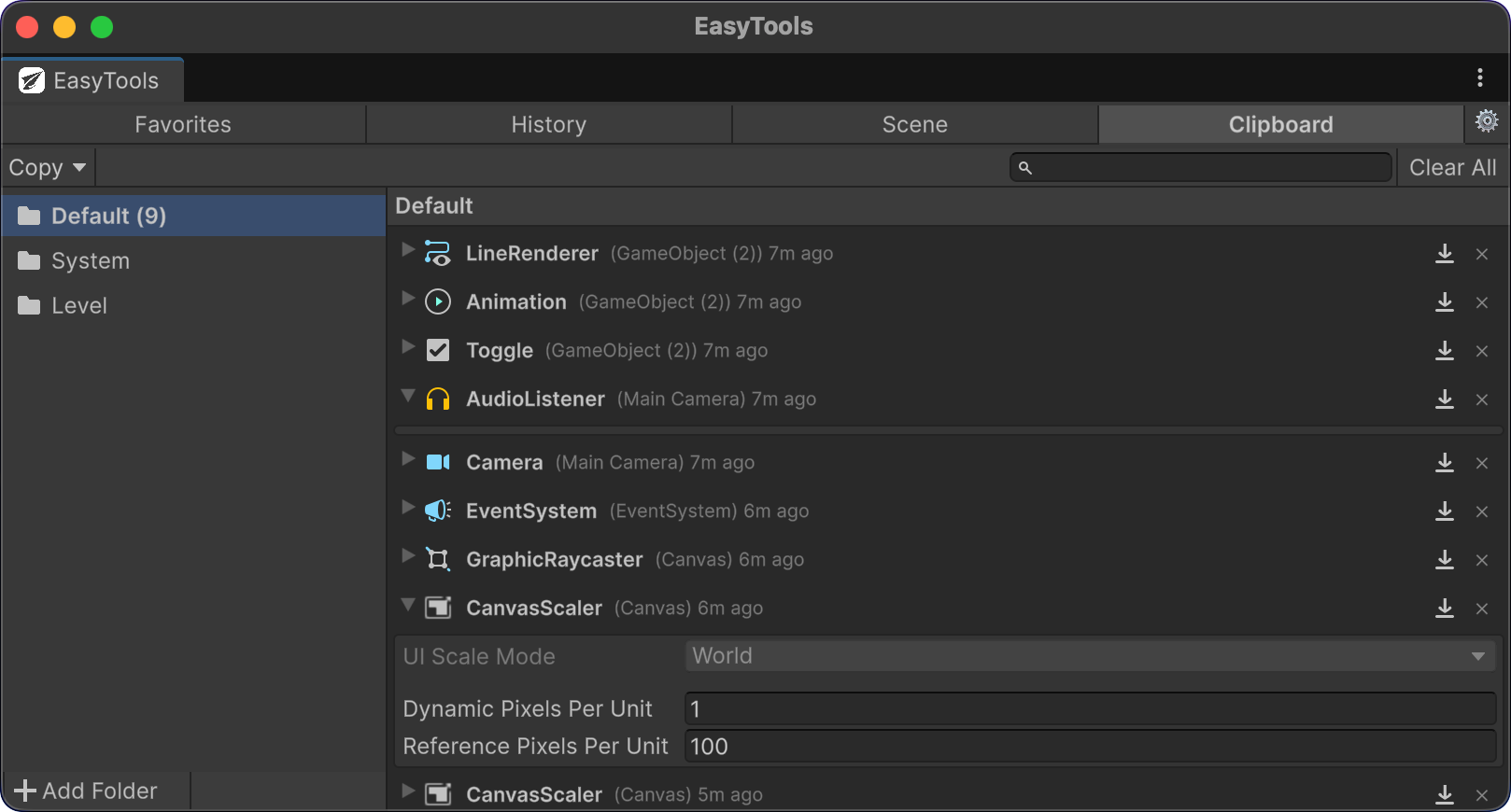Open the UI Scale Mode dropdown
Screen dimensions: 1511x812
pos(1089,656)
